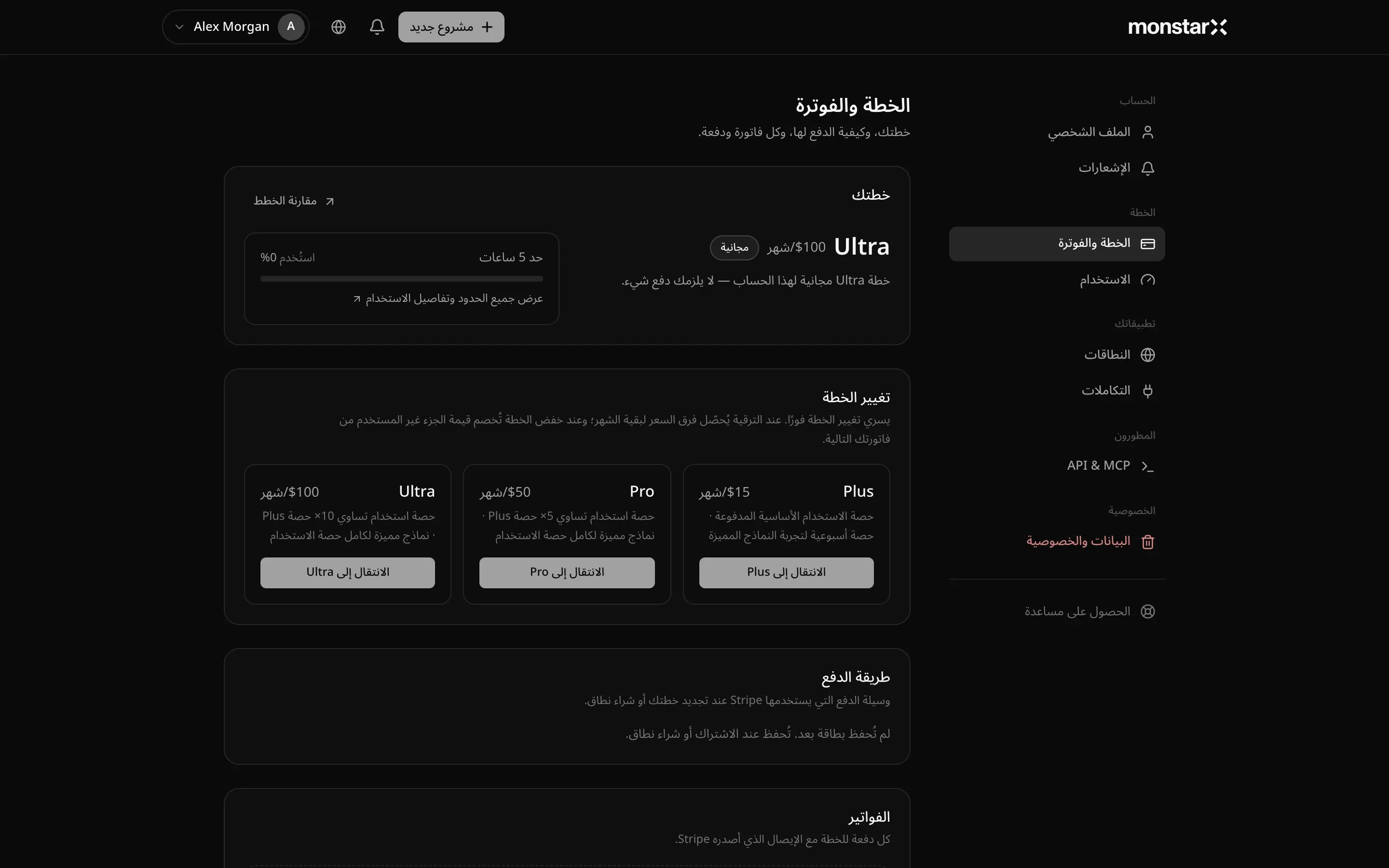The width and height of the screenshot is (1389, 868).
Task: Open النطاقات in the sidebar
Action: pos(1057,355)
